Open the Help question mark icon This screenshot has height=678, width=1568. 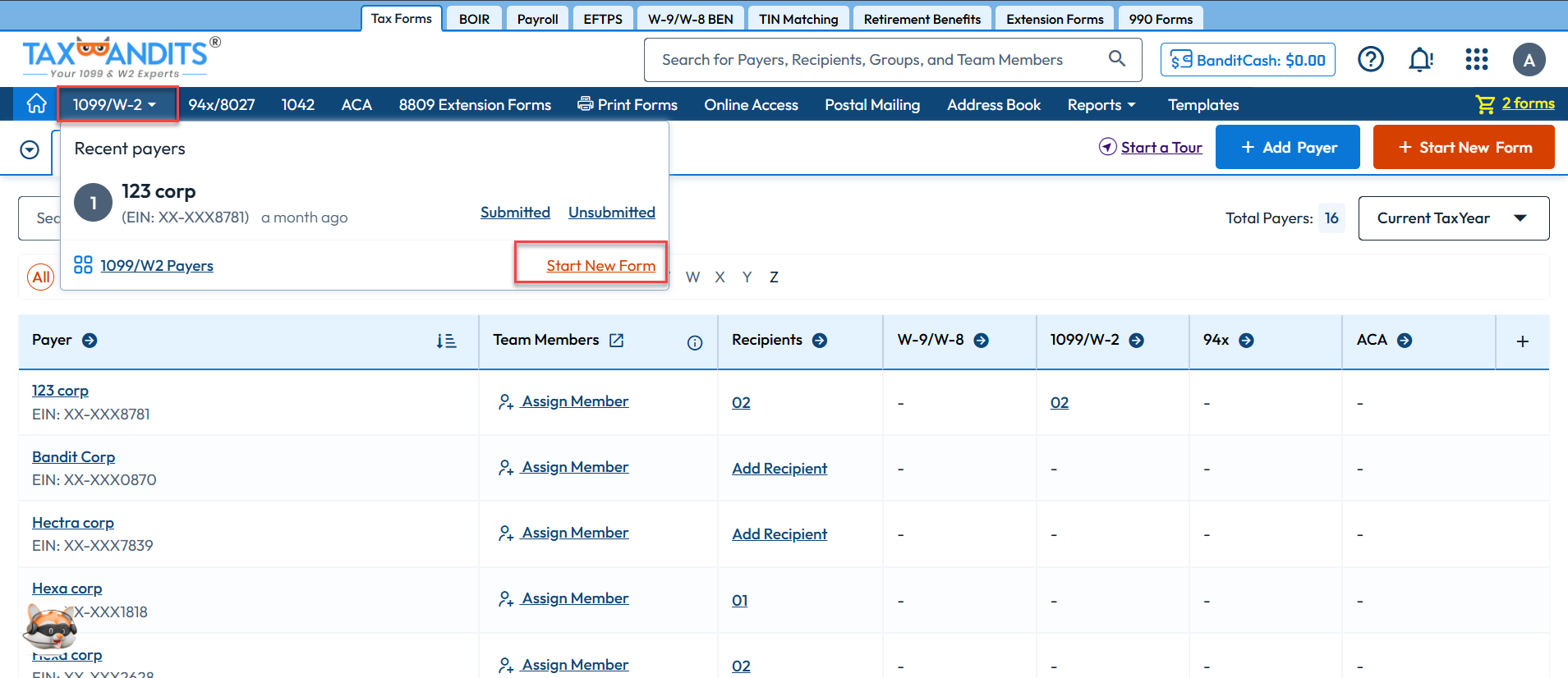point(1371,59)
